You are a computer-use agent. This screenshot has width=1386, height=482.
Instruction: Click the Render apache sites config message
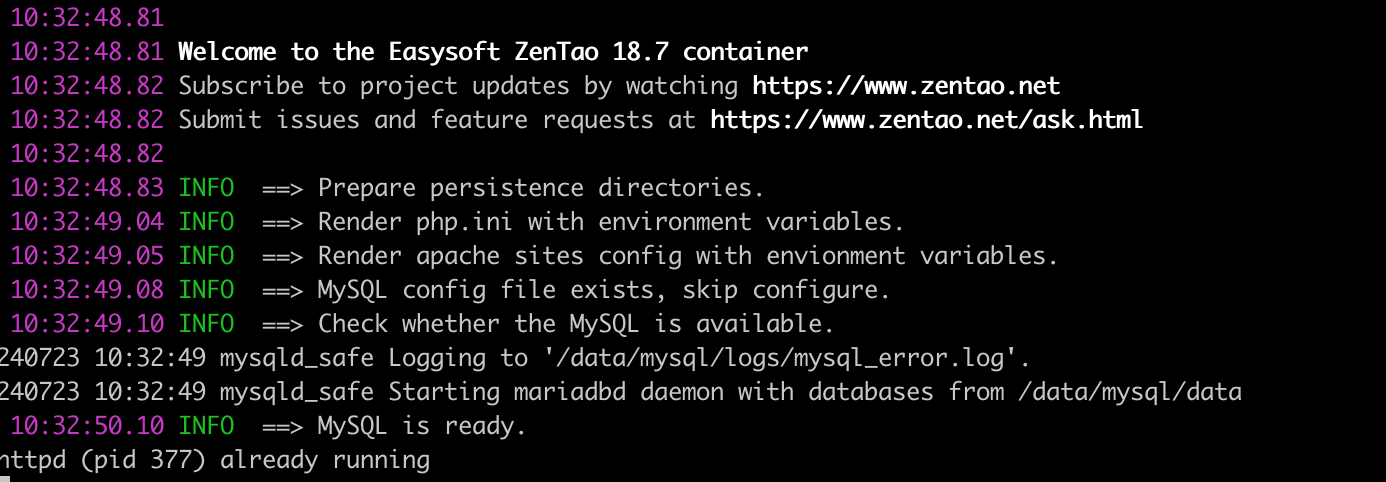click(687, 256)
